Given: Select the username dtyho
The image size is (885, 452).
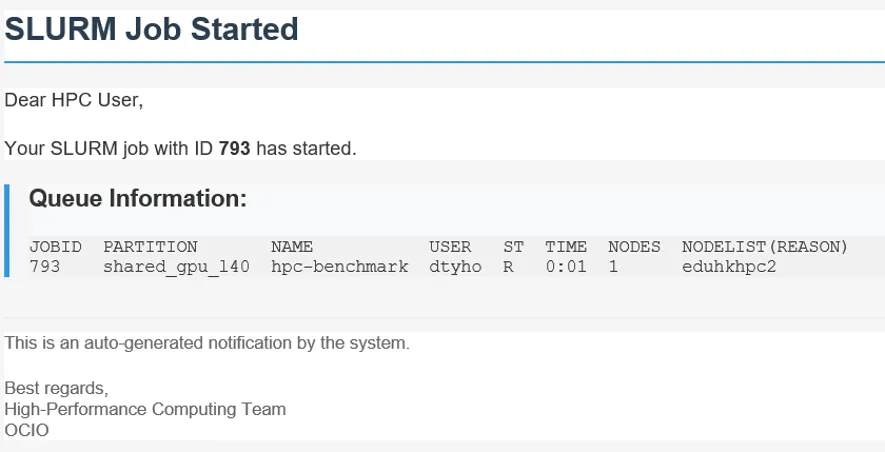Looking at the screenshot, I should pyautogui.click(x=455, y=267).
